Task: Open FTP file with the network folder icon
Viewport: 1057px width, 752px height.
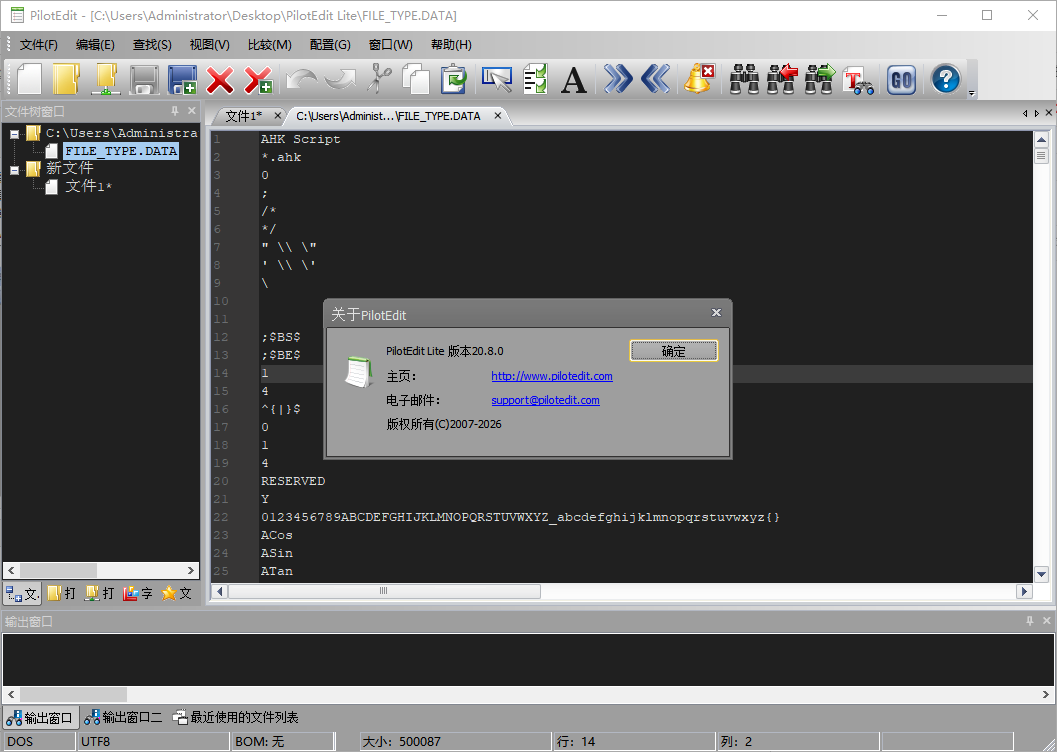Action: point(105,80)
